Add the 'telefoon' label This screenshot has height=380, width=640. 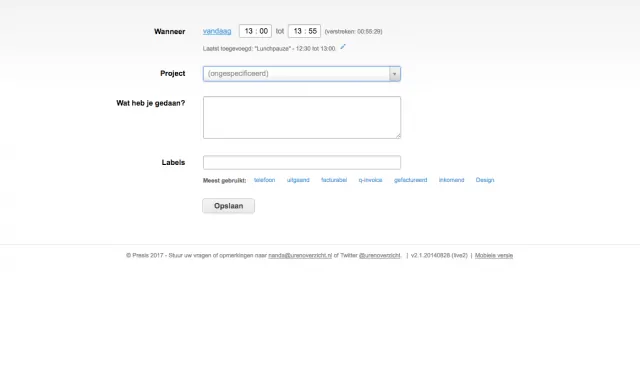pos(264,180)
